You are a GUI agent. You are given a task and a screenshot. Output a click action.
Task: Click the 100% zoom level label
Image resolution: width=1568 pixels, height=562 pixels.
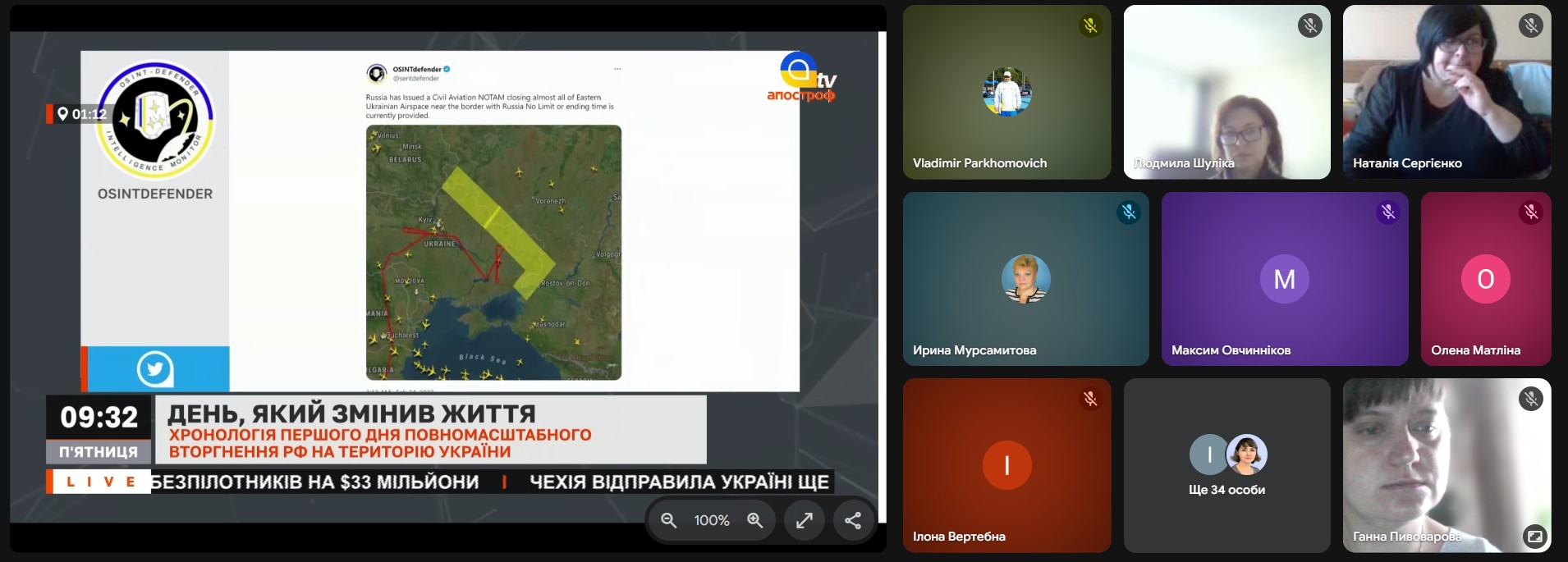tap(712, 520)
